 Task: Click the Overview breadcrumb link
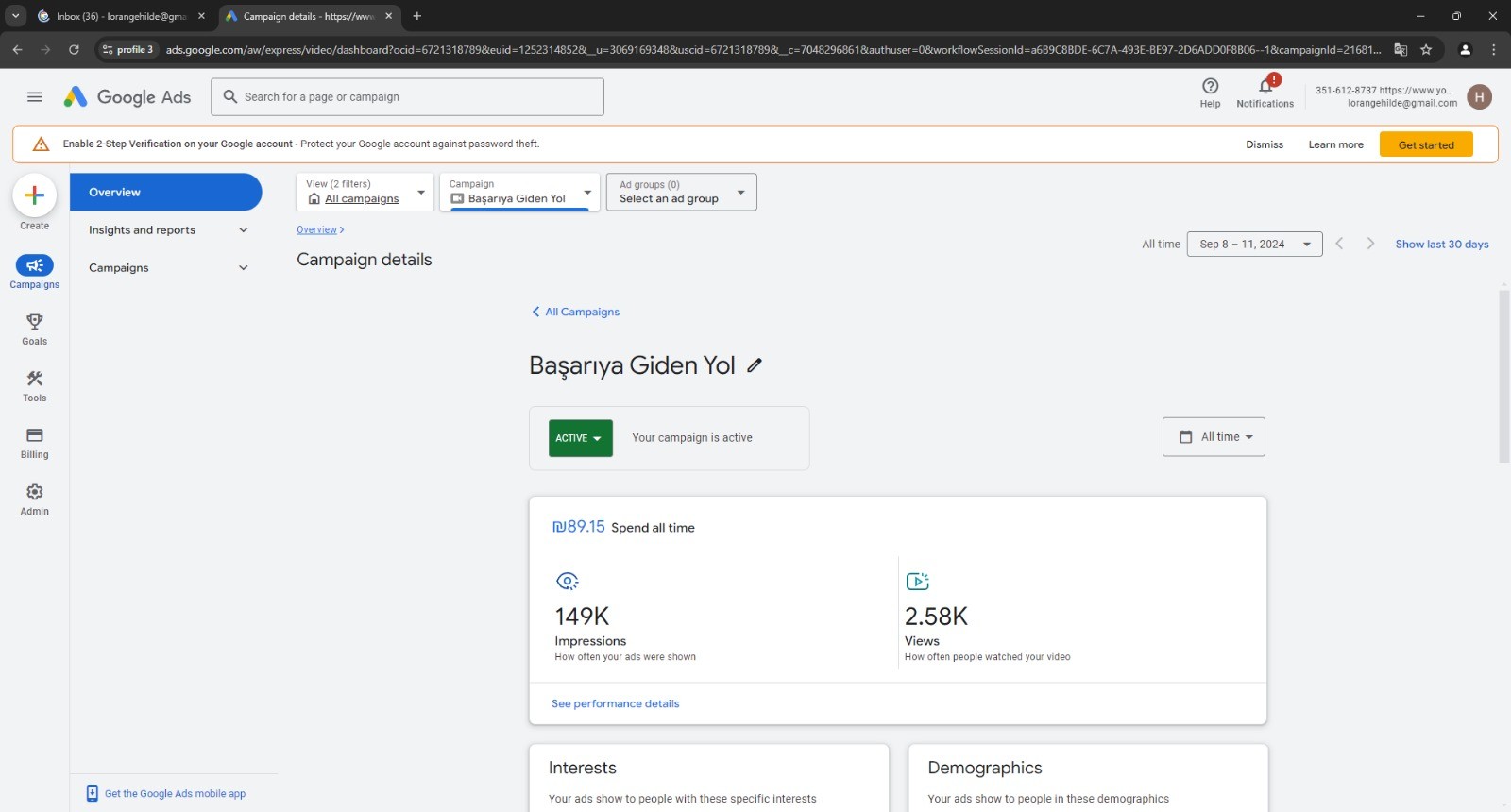click(316, 229)
